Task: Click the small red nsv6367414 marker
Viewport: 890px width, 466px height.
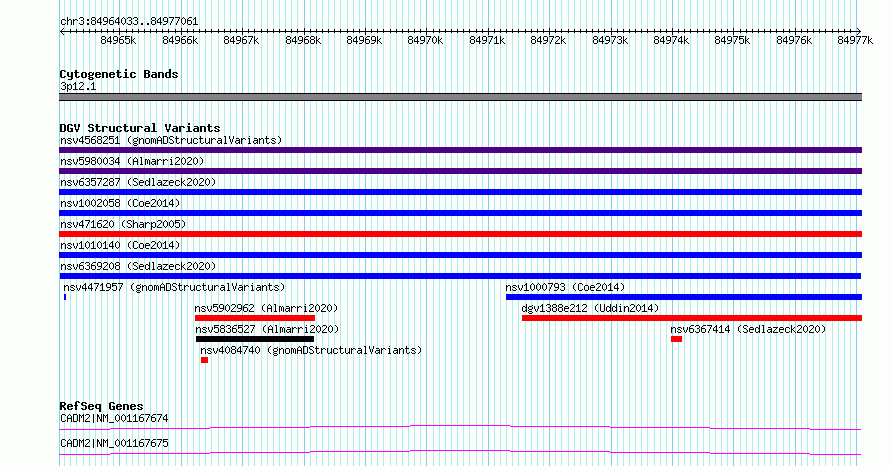Action: (676, 339)
